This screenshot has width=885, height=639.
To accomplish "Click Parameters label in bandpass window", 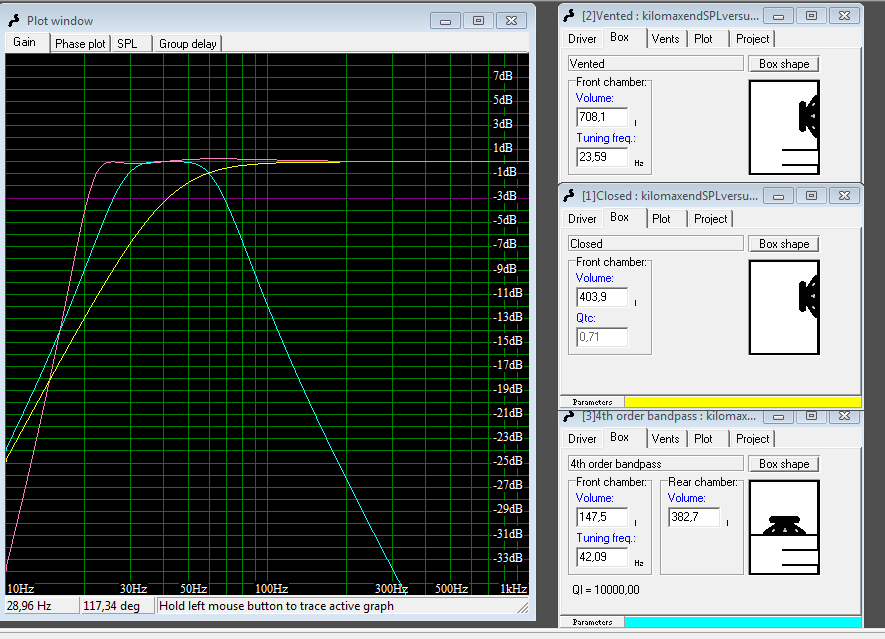I will [592, 623].
